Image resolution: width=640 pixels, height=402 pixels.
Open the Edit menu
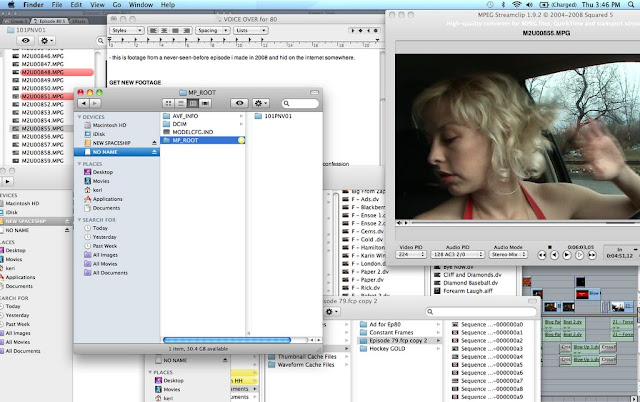pyautogui.click(x=76, y=5)
